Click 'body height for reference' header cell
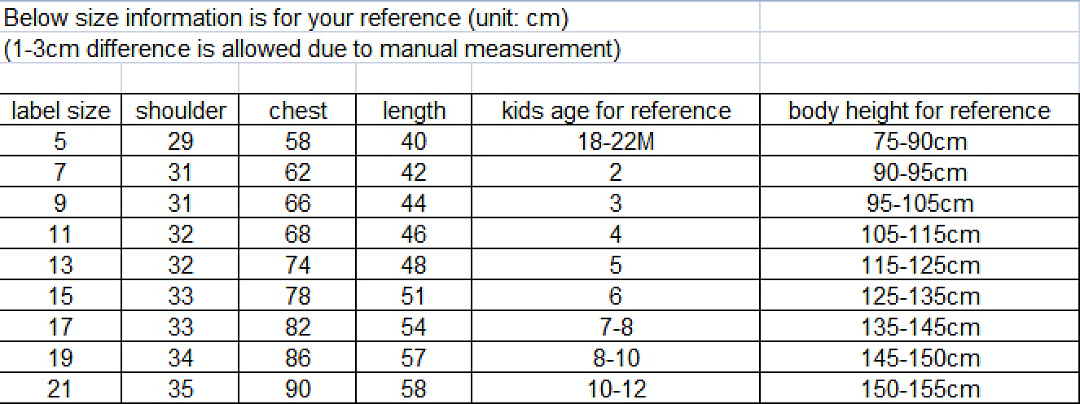 [x=920, y=111]
